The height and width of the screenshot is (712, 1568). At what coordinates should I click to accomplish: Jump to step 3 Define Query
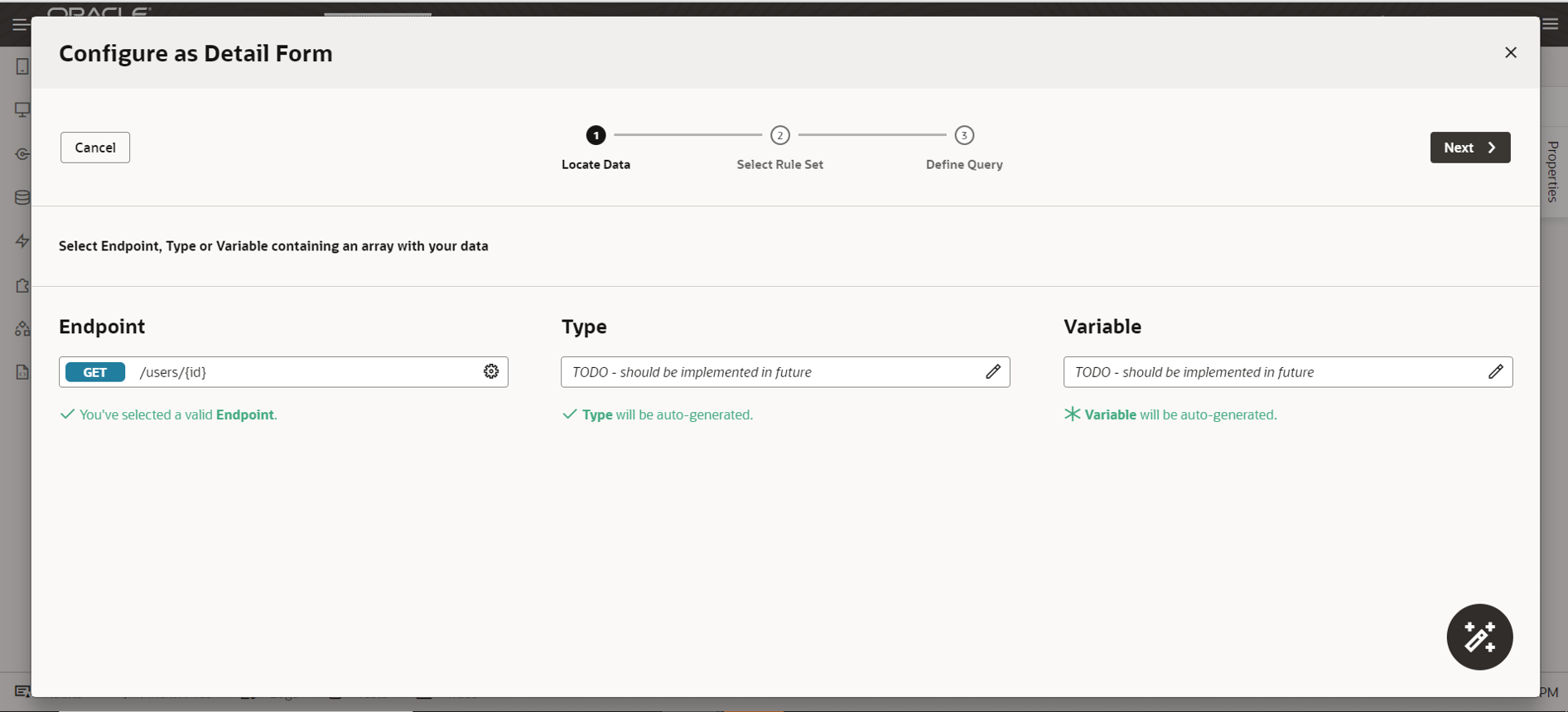click(963, 135)
